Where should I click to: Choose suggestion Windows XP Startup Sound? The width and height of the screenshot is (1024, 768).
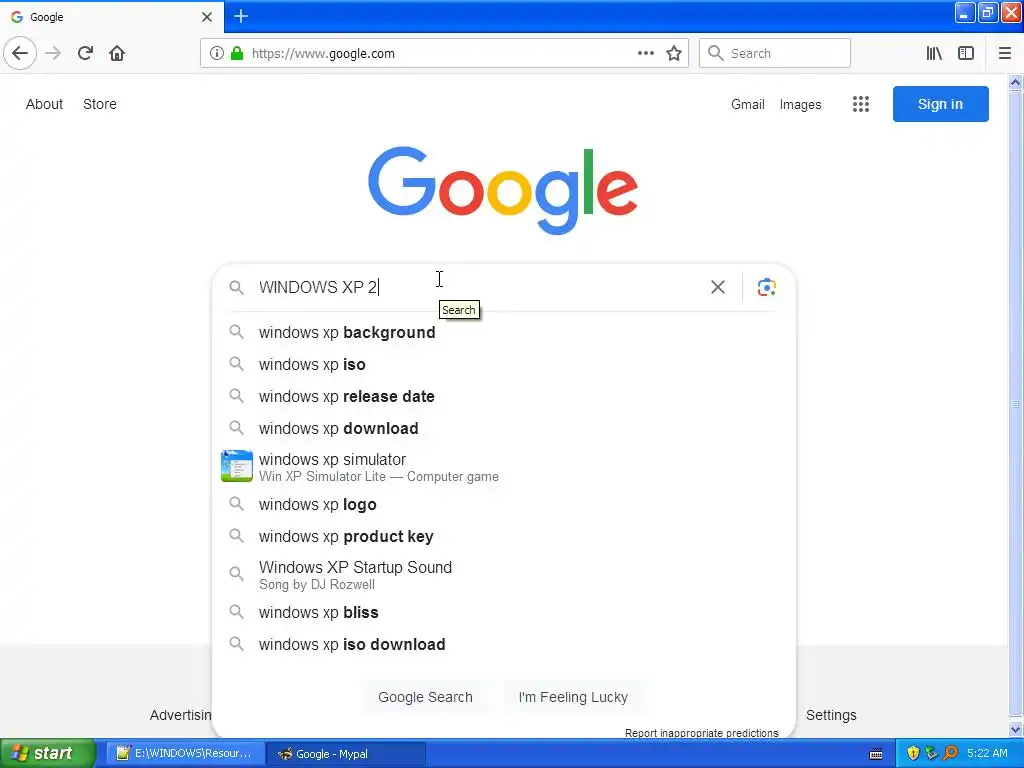504,575
